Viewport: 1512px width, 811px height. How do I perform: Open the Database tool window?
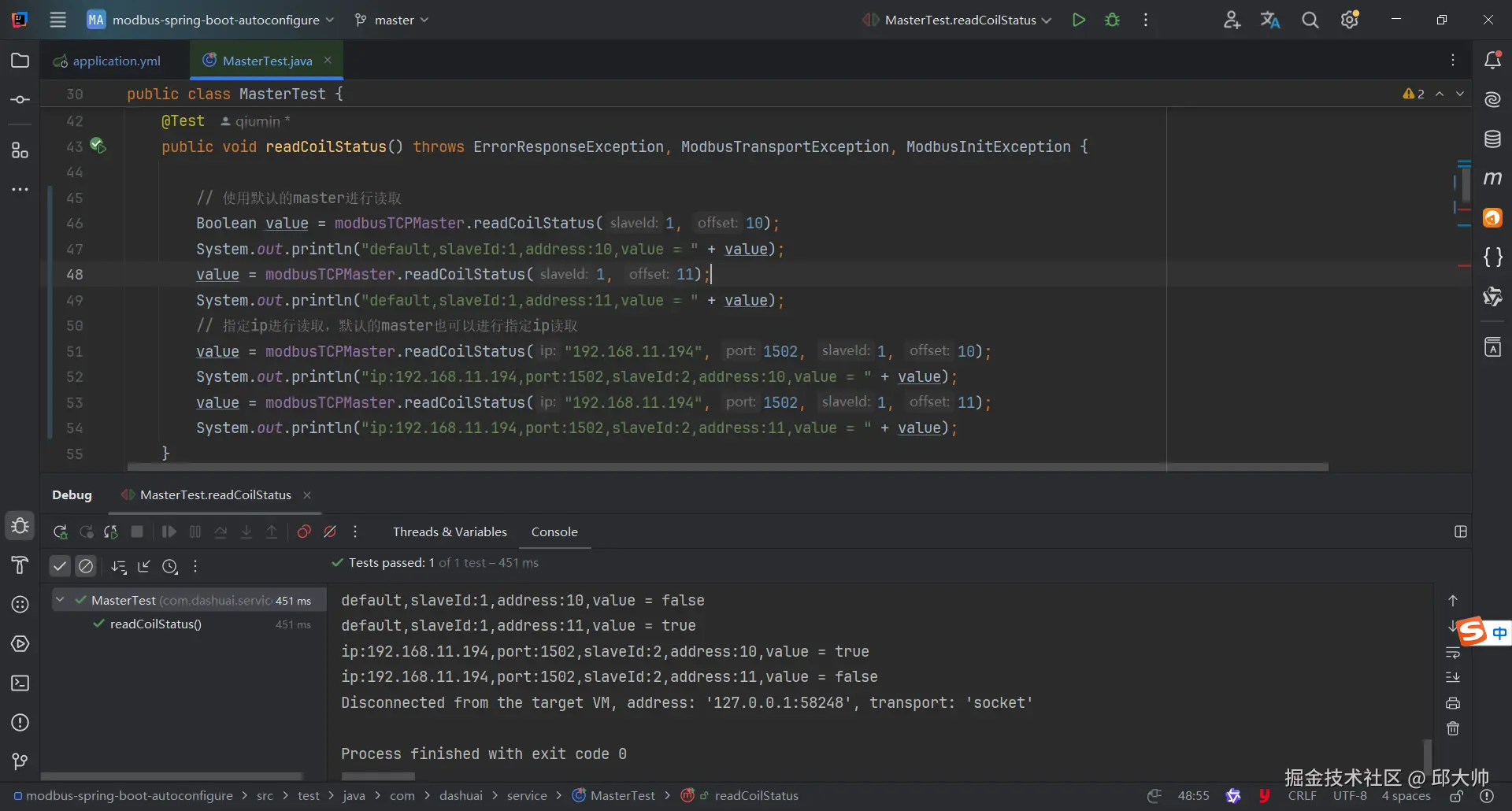pos(1492,139)
